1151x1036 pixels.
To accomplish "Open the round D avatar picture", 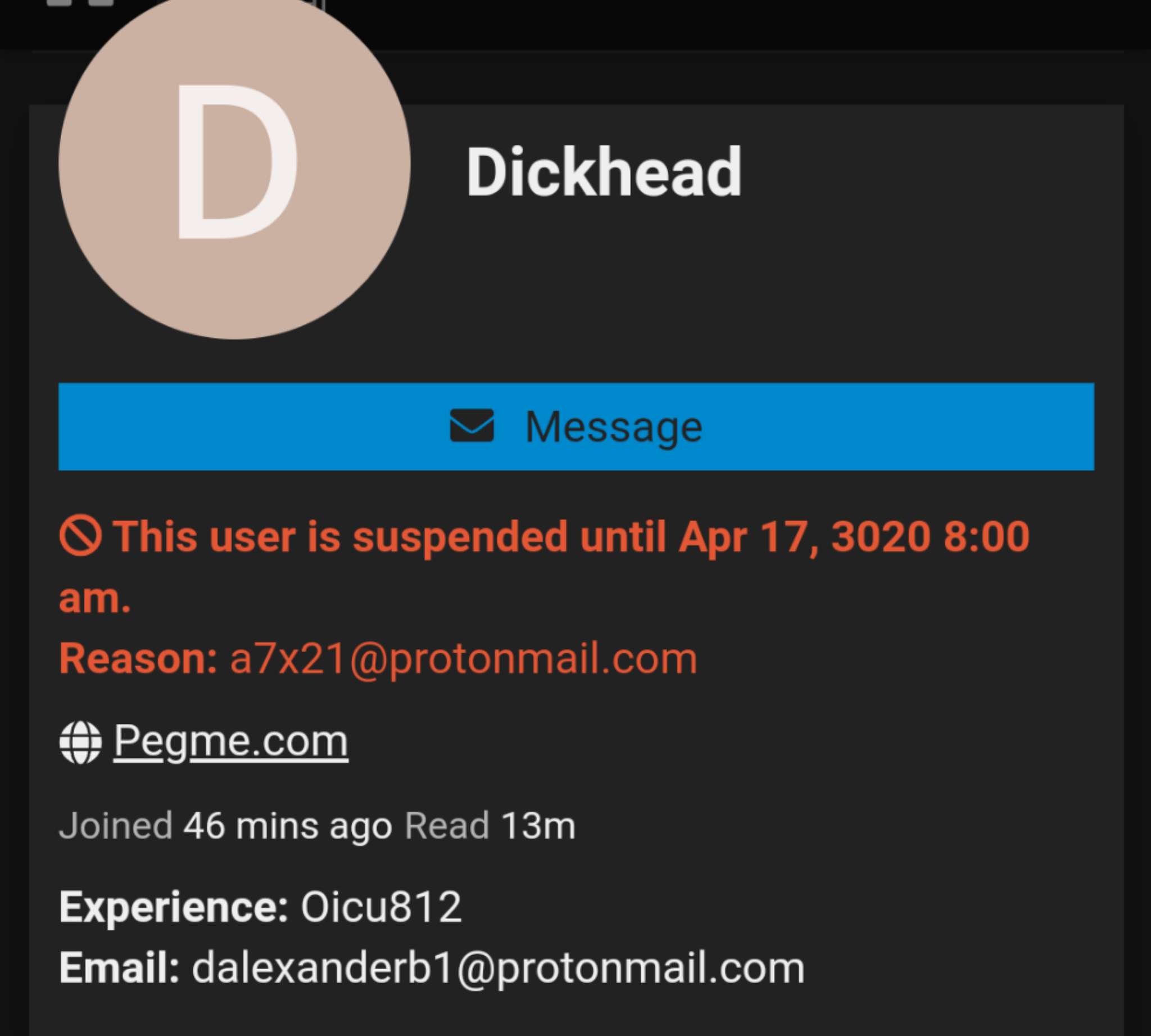I will tap(234, 163).
